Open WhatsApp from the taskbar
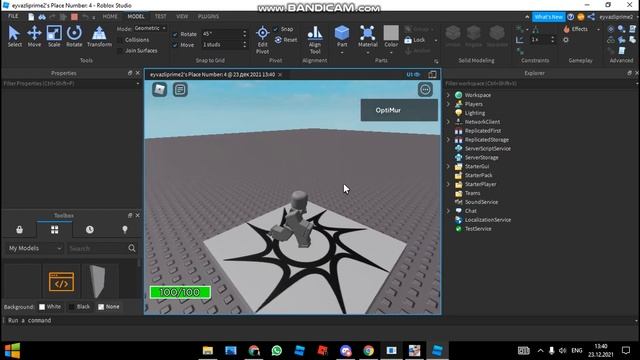The image size is (640, 360). pyautogui.click(x=277, y=351)
